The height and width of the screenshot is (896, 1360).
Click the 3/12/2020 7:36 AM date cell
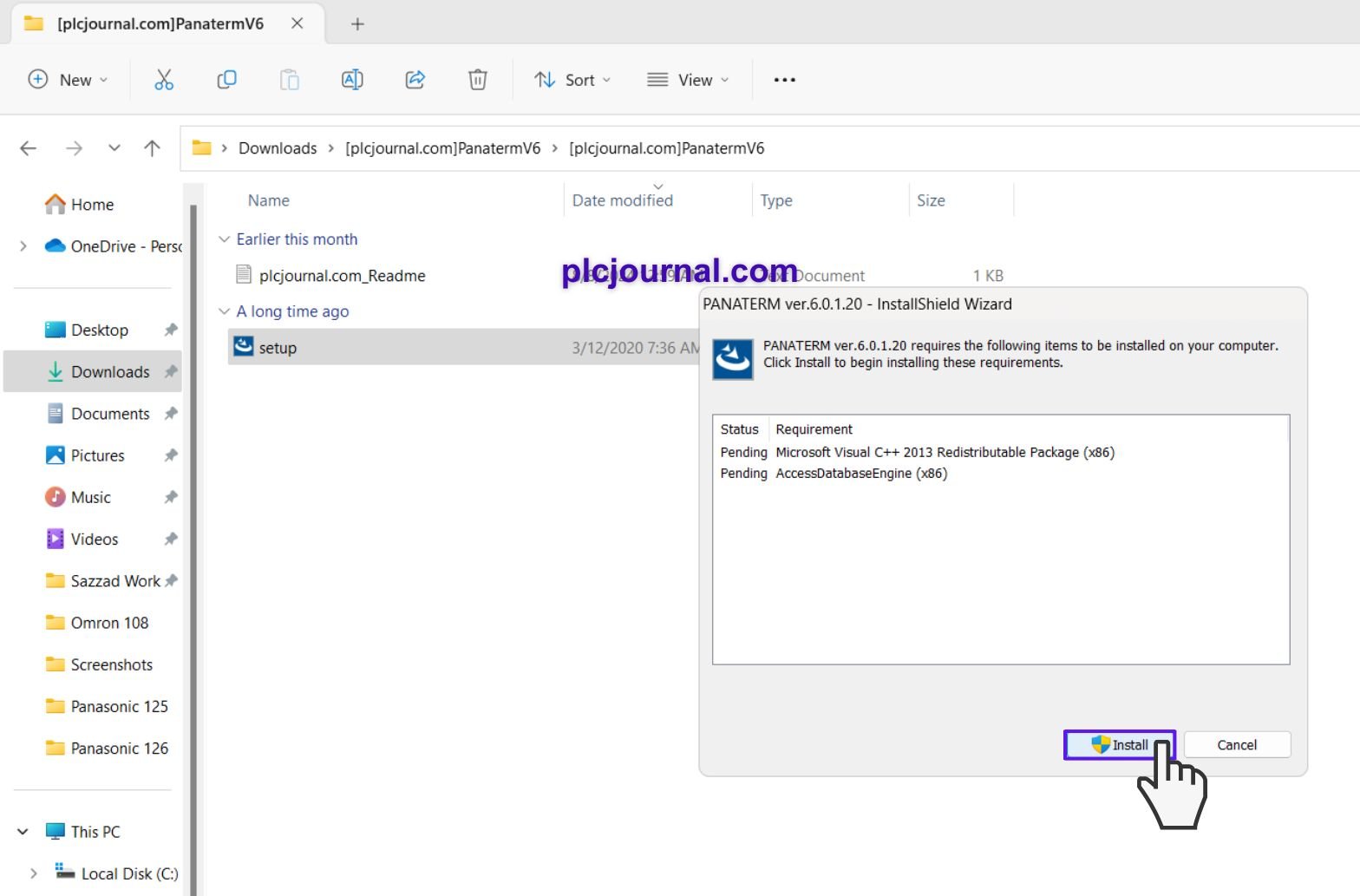click(x=636, y=348)
